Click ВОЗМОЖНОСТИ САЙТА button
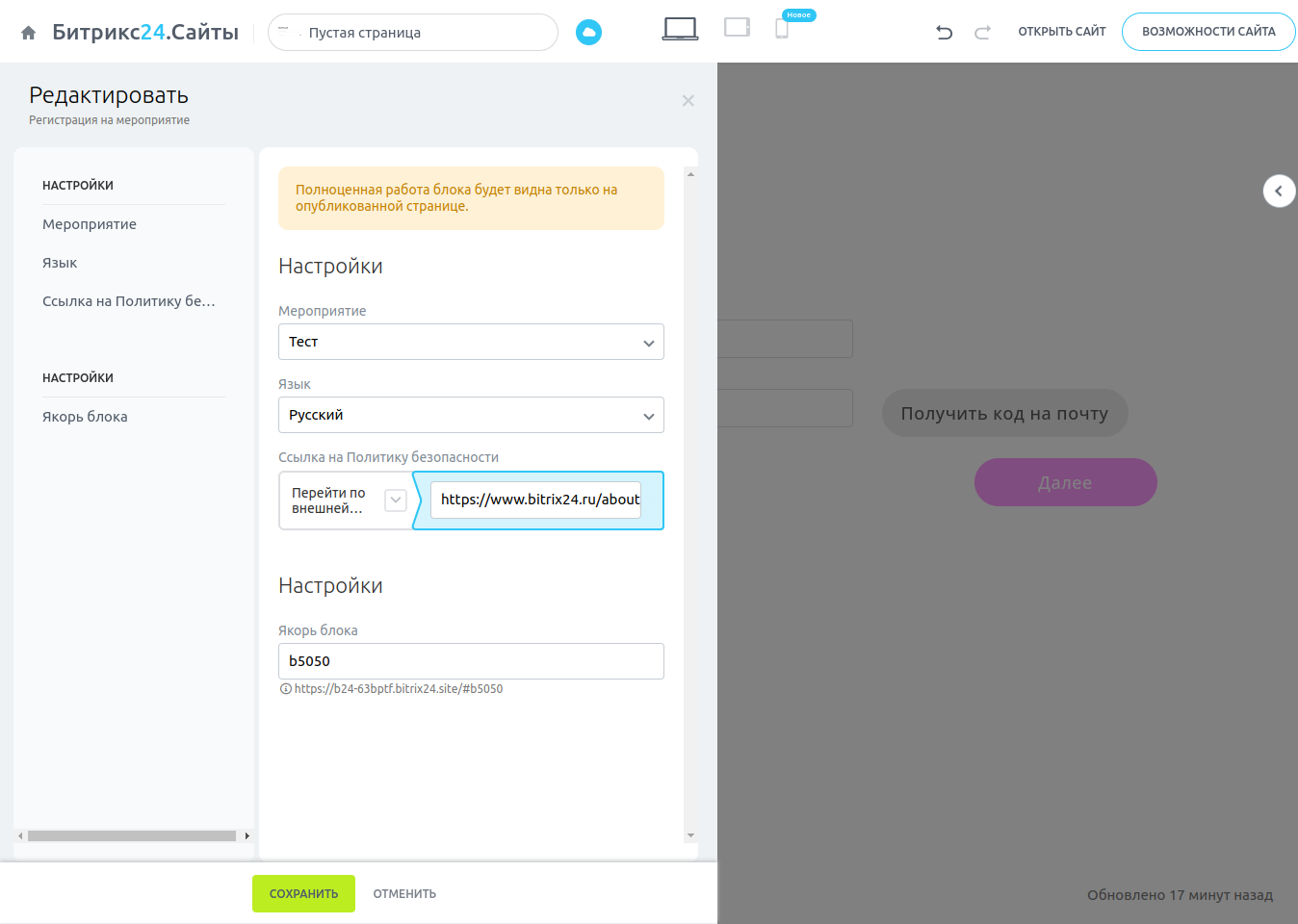This screenshot has height=924, width=1298. tap(1208, 32)
